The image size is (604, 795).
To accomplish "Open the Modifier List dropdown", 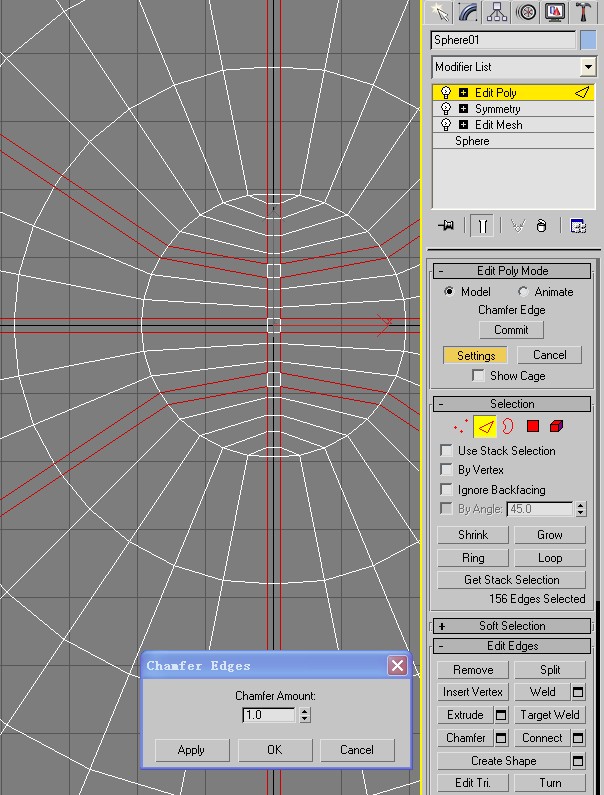I will coord(588,67).
